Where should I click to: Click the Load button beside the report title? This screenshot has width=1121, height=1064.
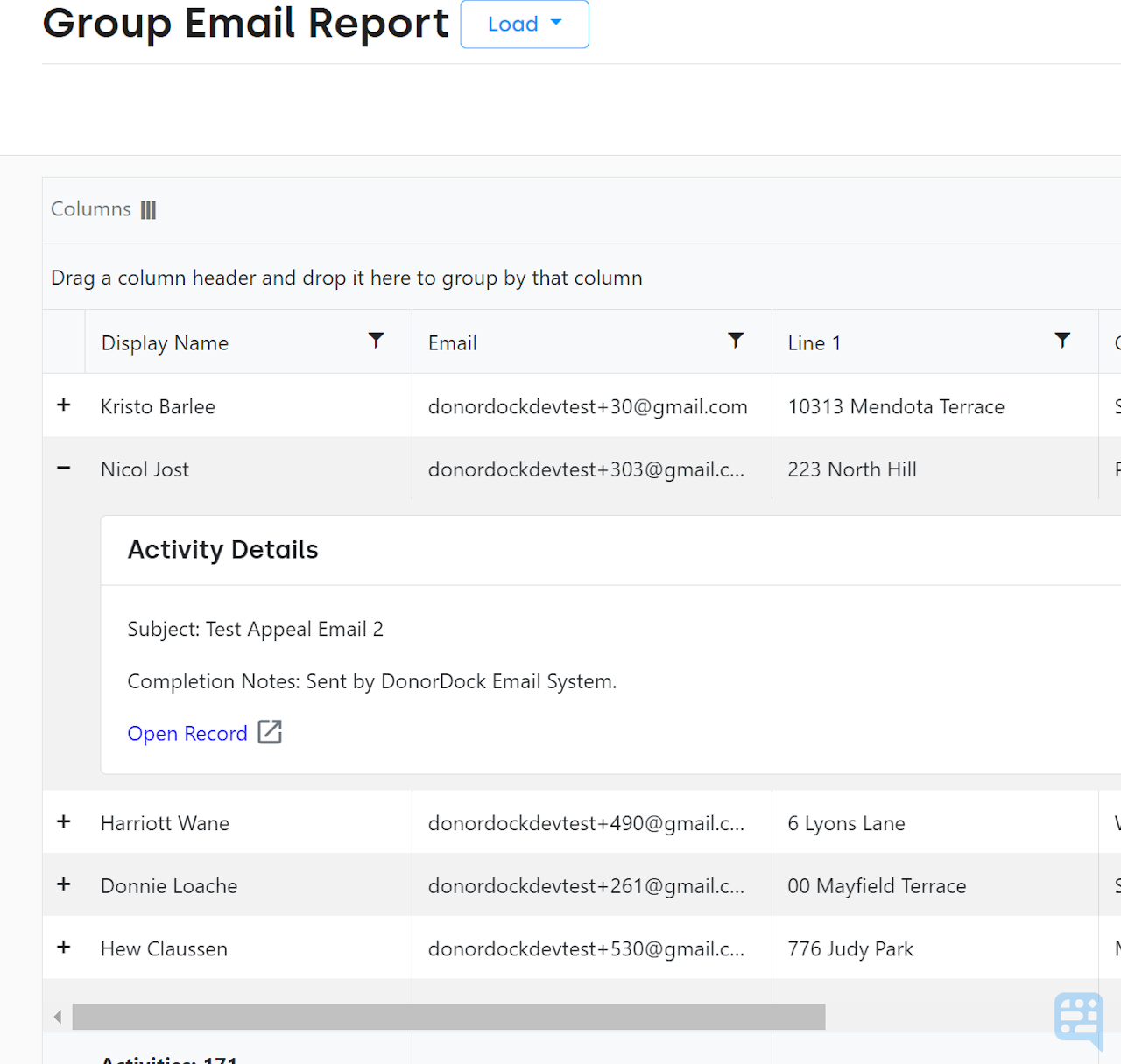pos(524,24)
